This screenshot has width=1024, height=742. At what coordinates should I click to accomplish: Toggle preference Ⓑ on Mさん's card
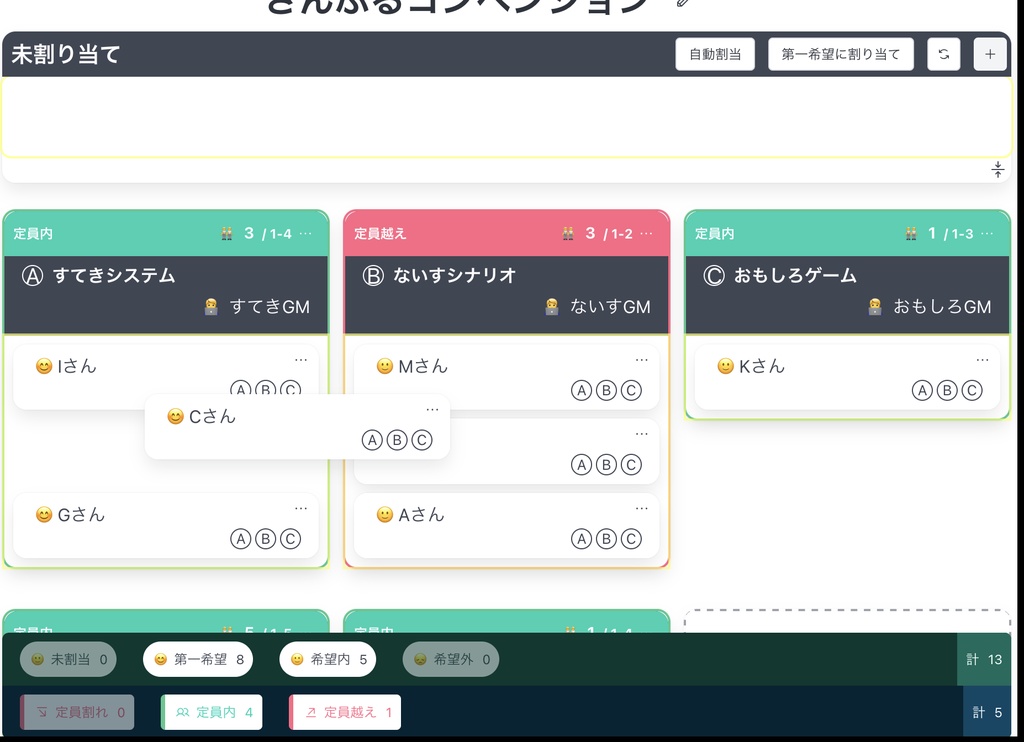tap(606, 391)
